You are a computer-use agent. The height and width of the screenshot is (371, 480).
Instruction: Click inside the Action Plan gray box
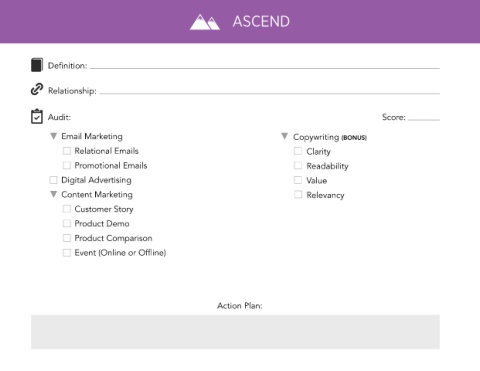(x=235, y=332)
